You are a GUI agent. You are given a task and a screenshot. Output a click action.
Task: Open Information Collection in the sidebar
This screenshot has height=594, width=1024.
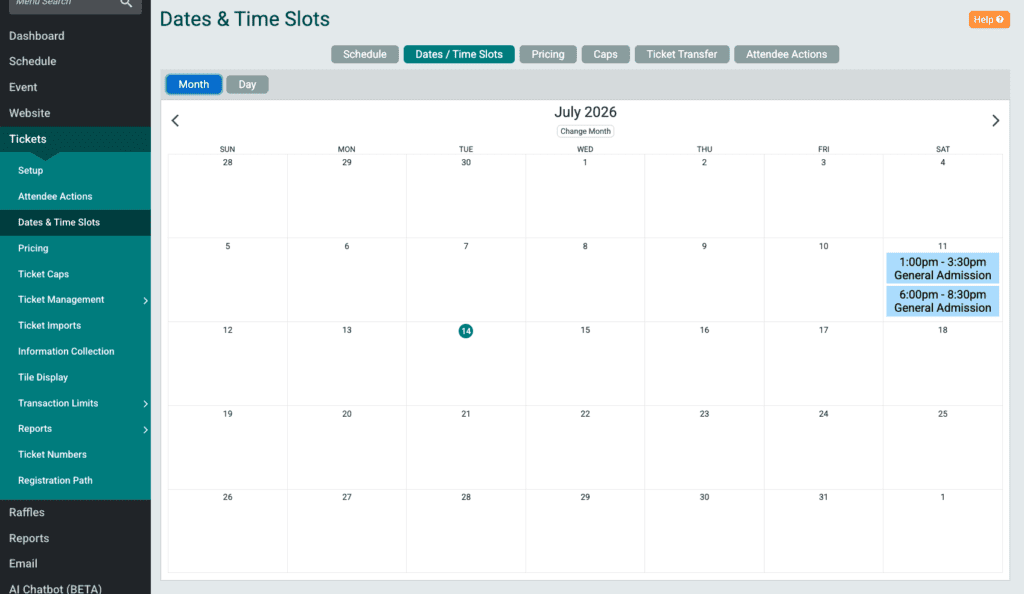pos(66,351)
